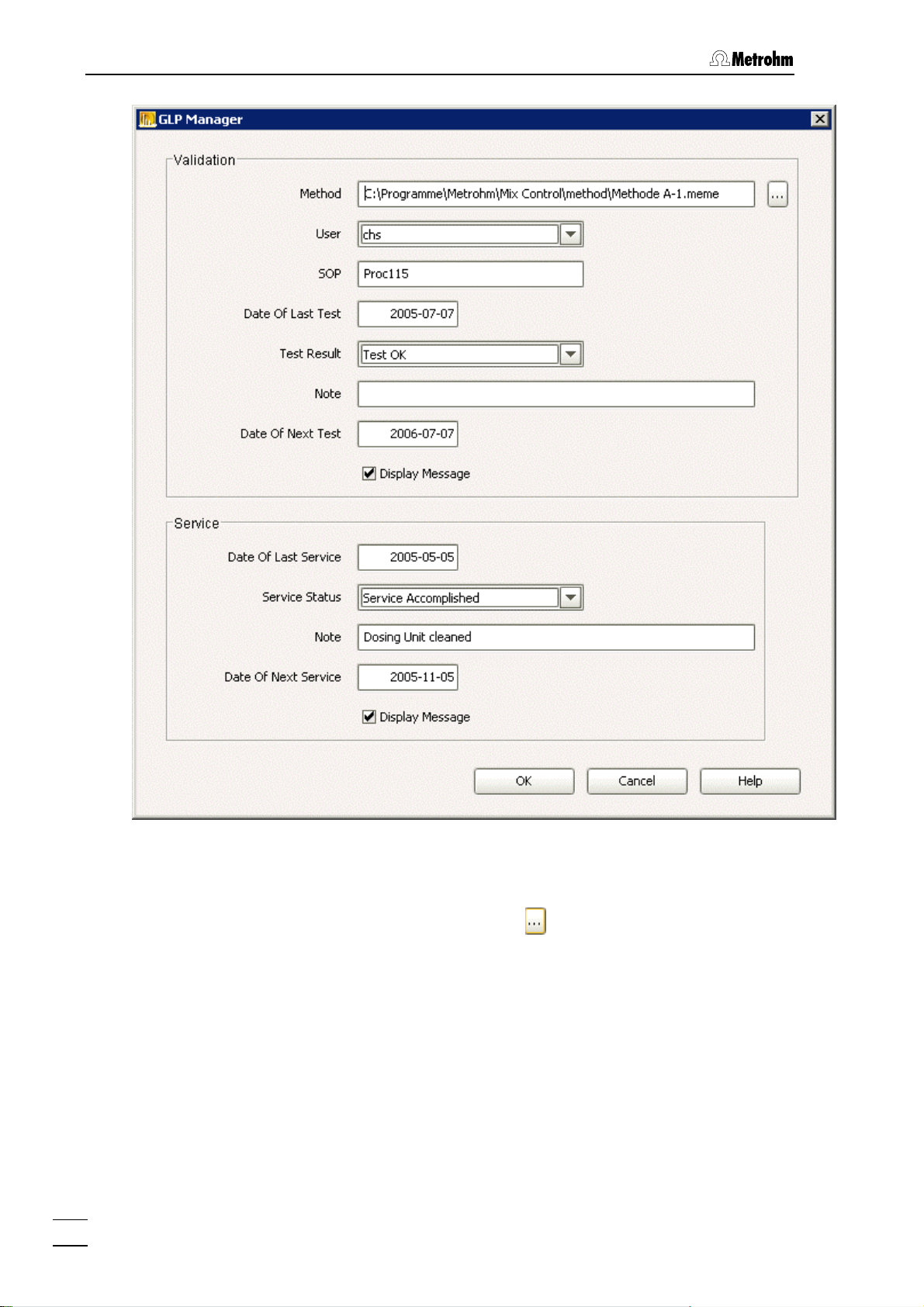Click the Cancel button

click(x=637, y=781)
